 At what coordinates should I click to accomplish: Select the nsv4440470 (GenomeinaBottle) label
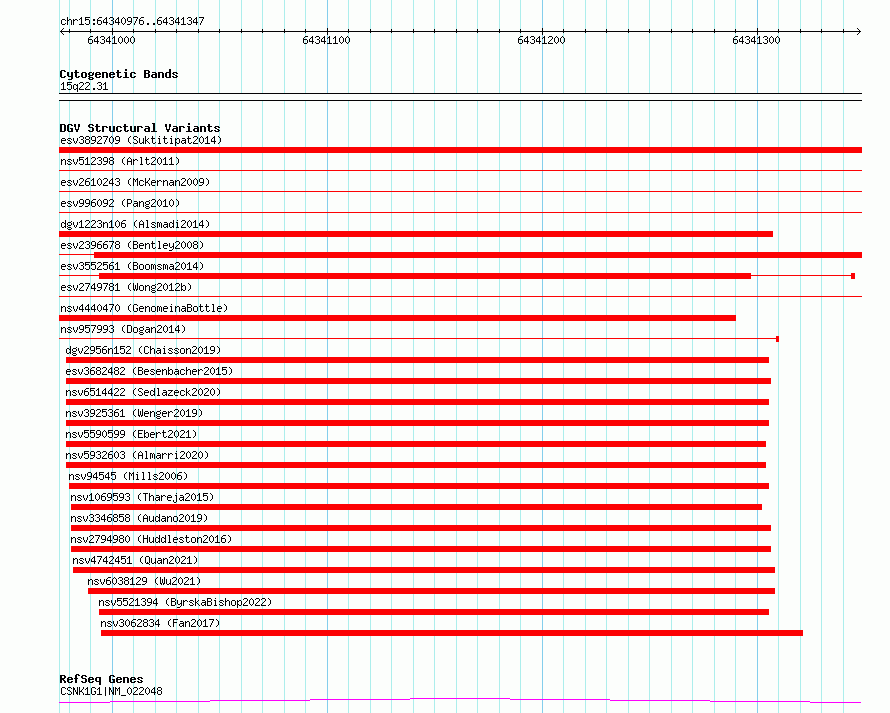click(144, 308)
